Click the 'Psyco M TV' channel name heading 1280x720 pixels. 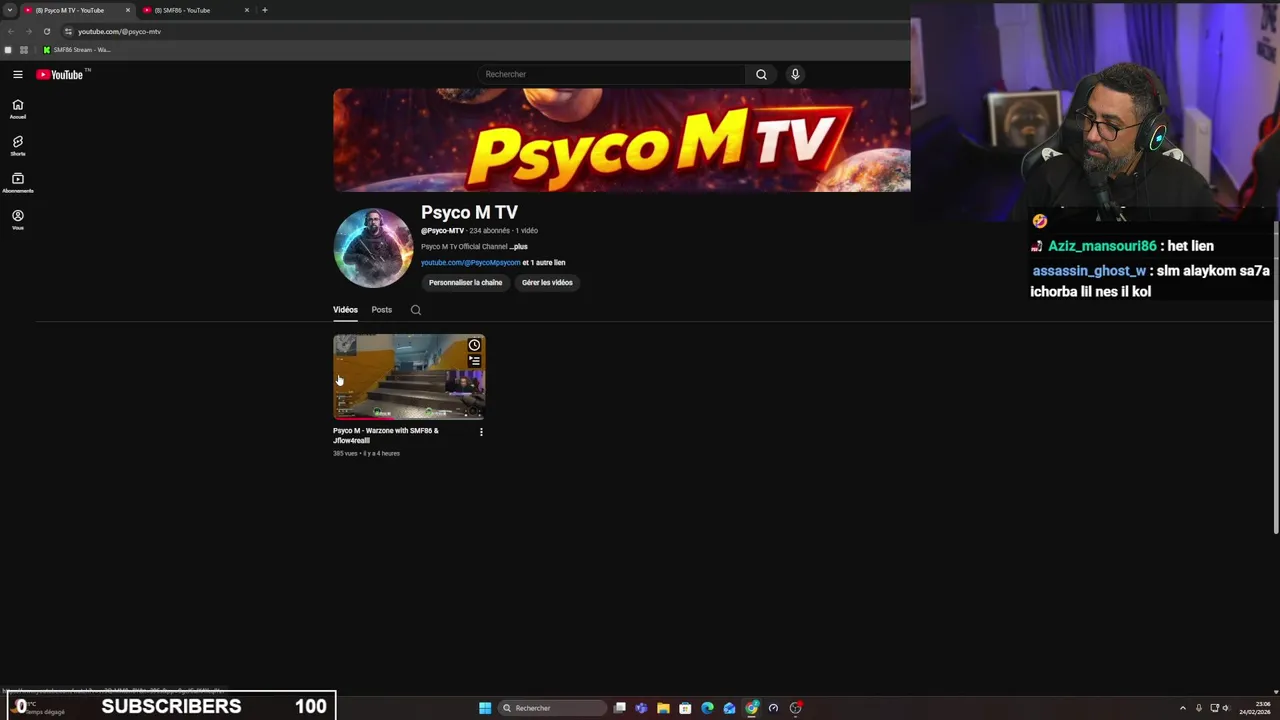point(469,212)
